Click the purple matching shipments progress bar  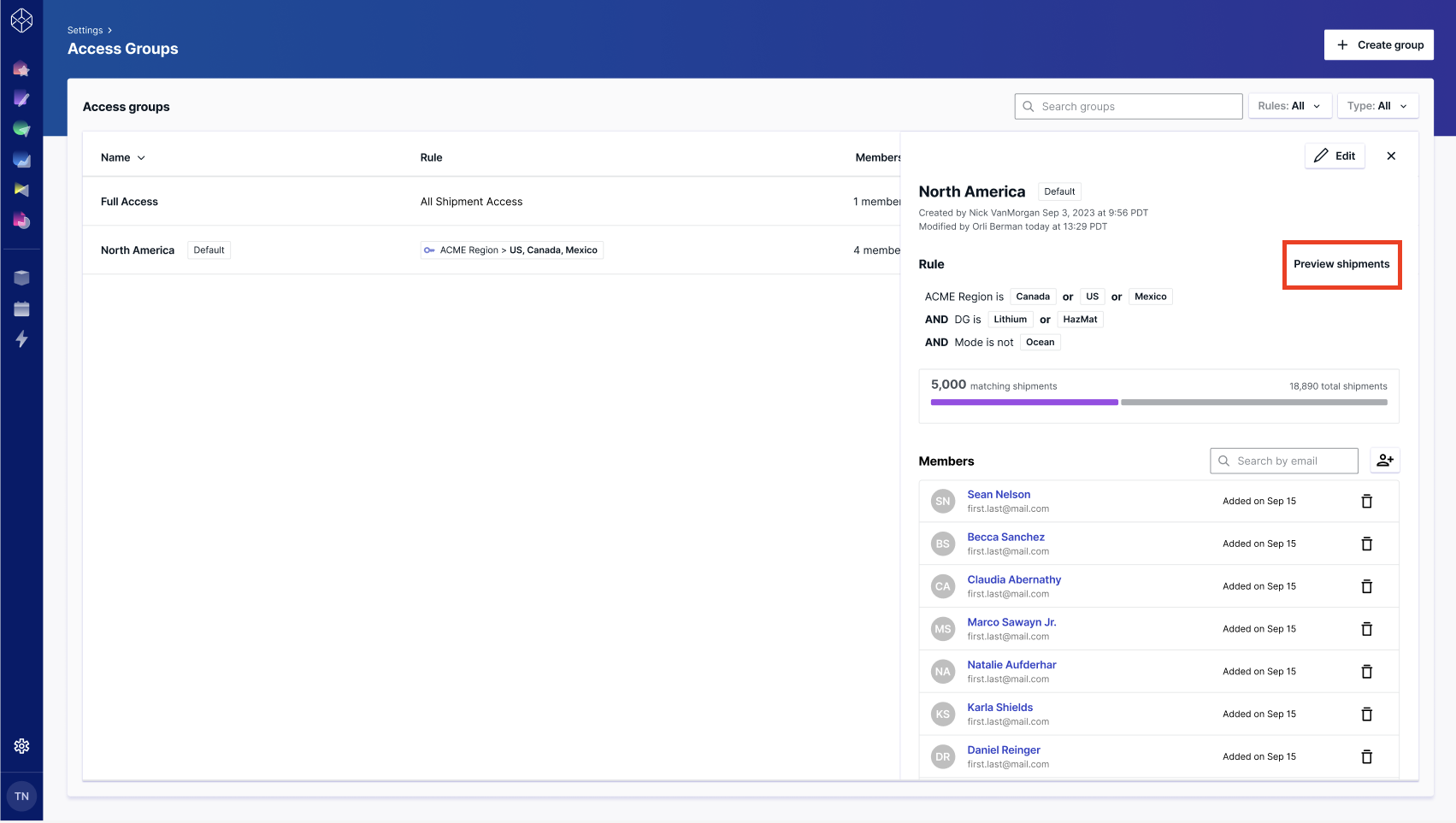pyautogui.click(x=1024, y=402)
